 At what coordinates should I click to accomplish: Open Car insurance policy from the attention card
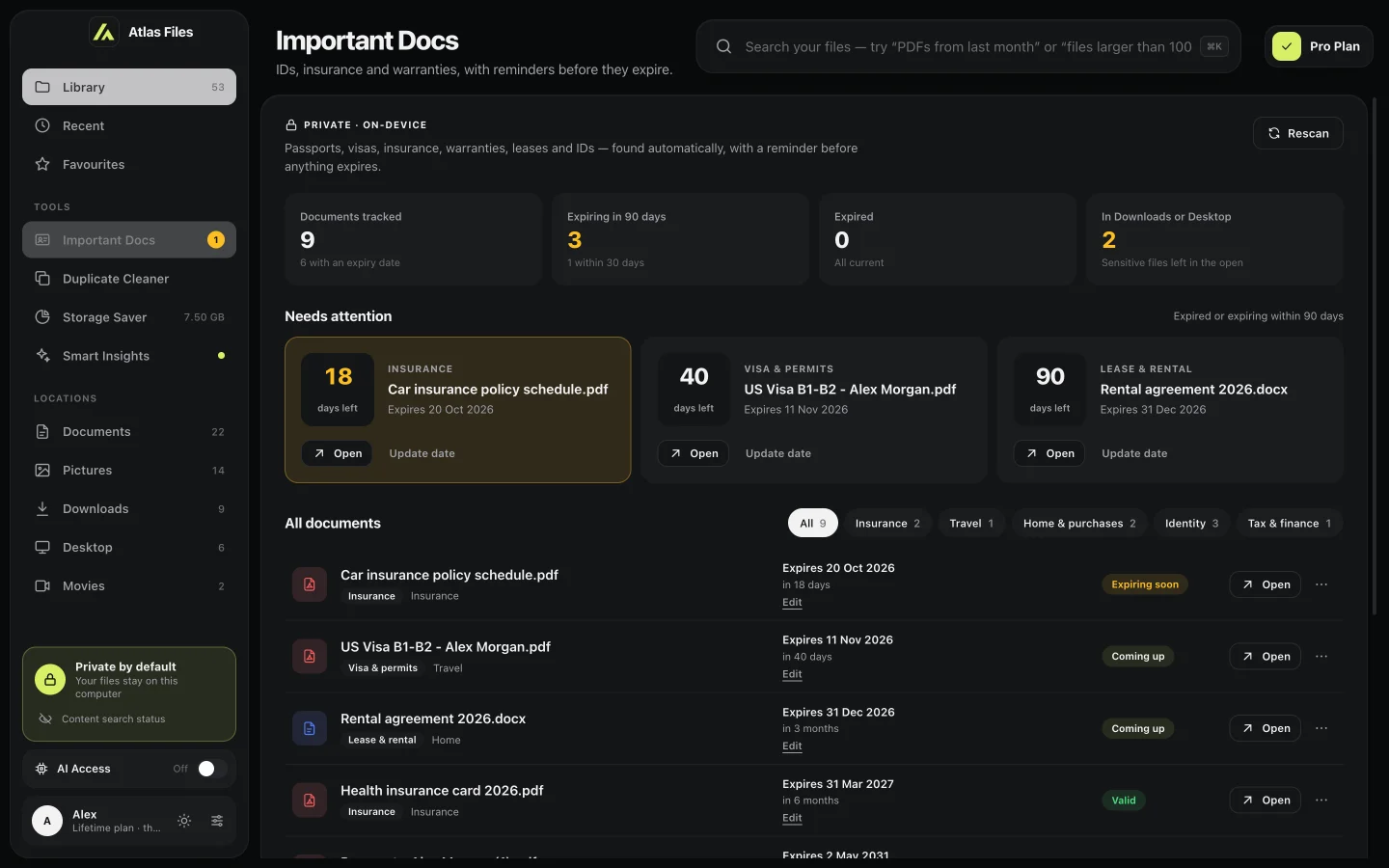point(338,453)
